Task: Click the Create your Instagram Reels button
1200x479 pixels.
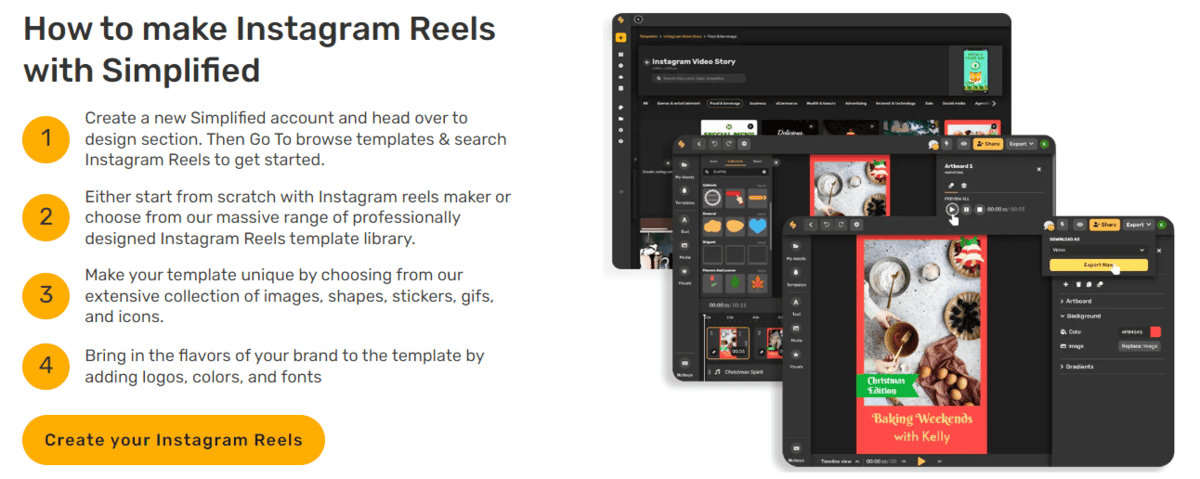Action: click(173, 440)
